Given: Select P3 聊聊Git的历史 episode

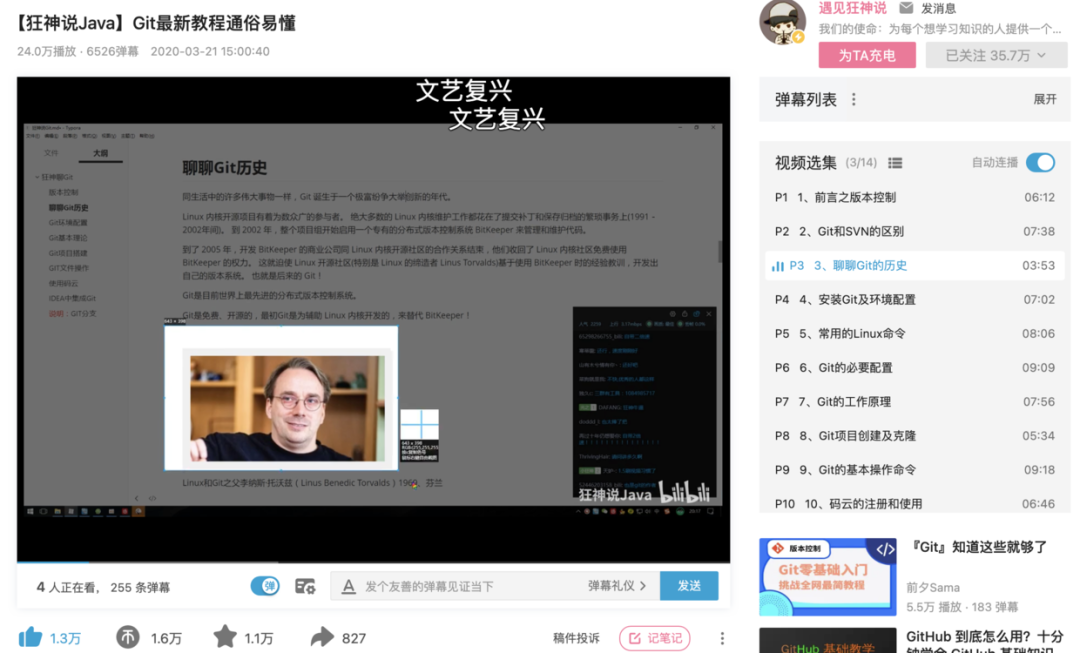Looking at the screenshot, I should coord(915,265).
